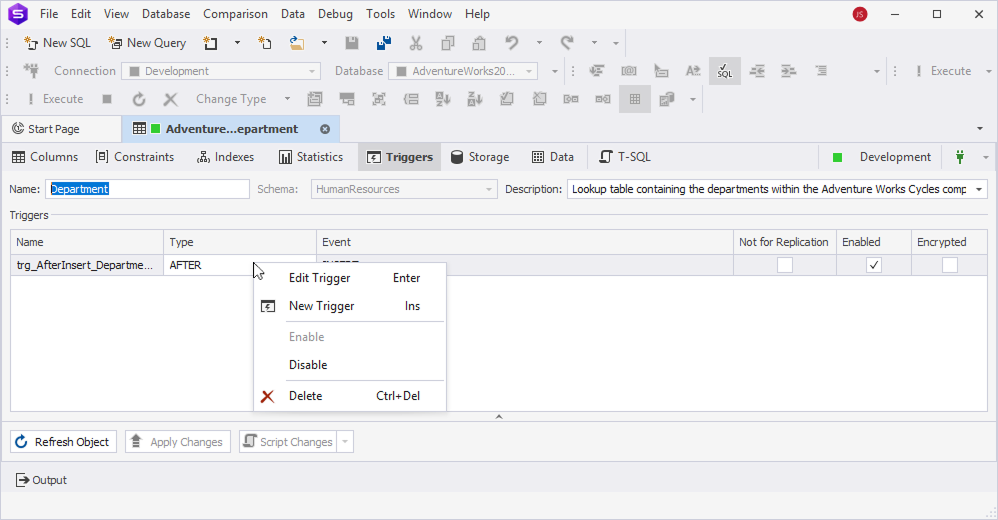Toggle Not for Replication checkbox for trigger
The height and width of the screenshot is (520, 998).
pyautogui.click(x=785, y=265)
